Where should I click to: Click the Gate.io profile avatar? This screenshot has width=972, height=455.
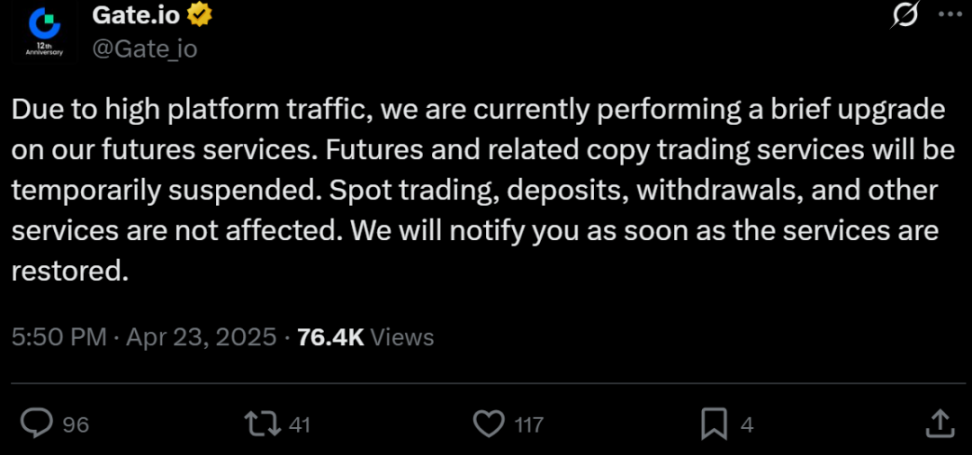(43, 32)
